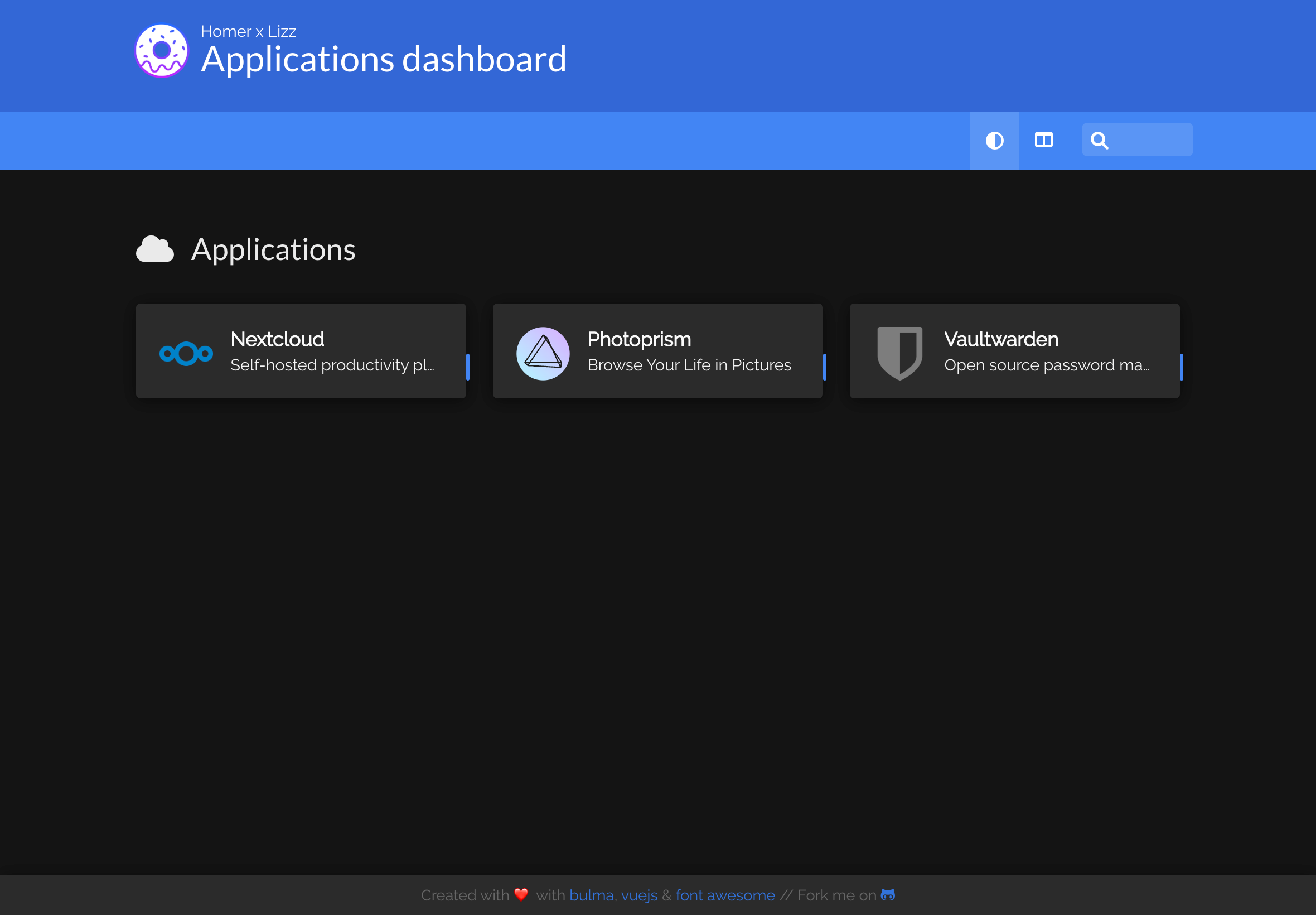
Task: Click Browse Your Life in Pictures
Action: point(689,365)
